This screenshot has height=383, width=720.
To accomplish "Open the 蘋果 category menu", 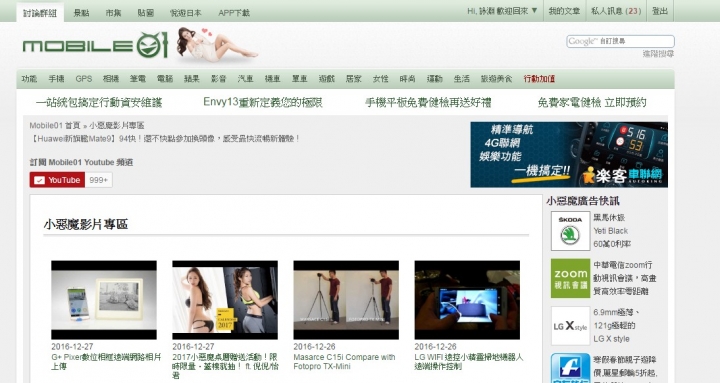I will coord(191,79).
